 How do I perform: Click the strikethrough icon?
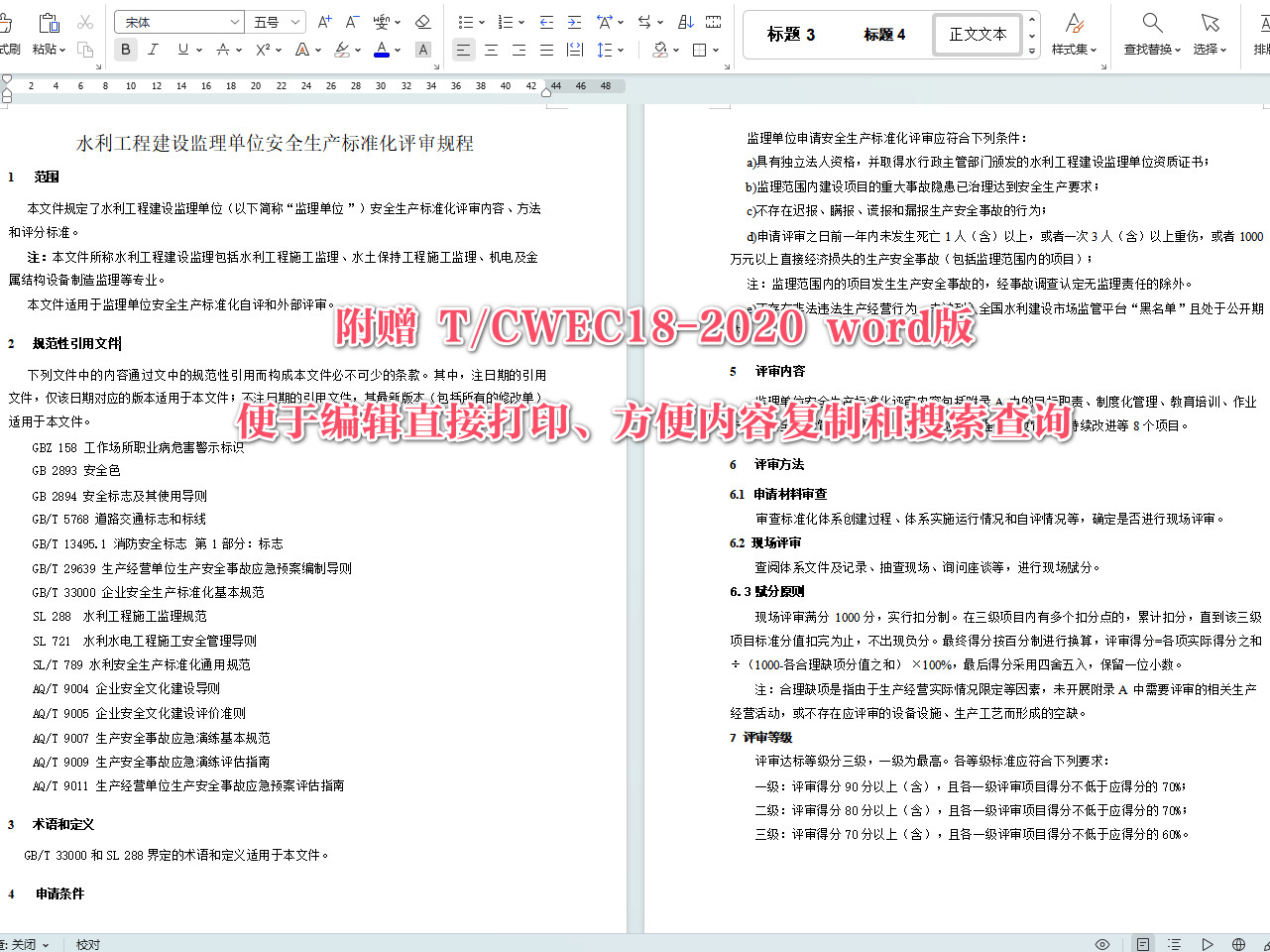pyautogui.click(x=224, y=50)
